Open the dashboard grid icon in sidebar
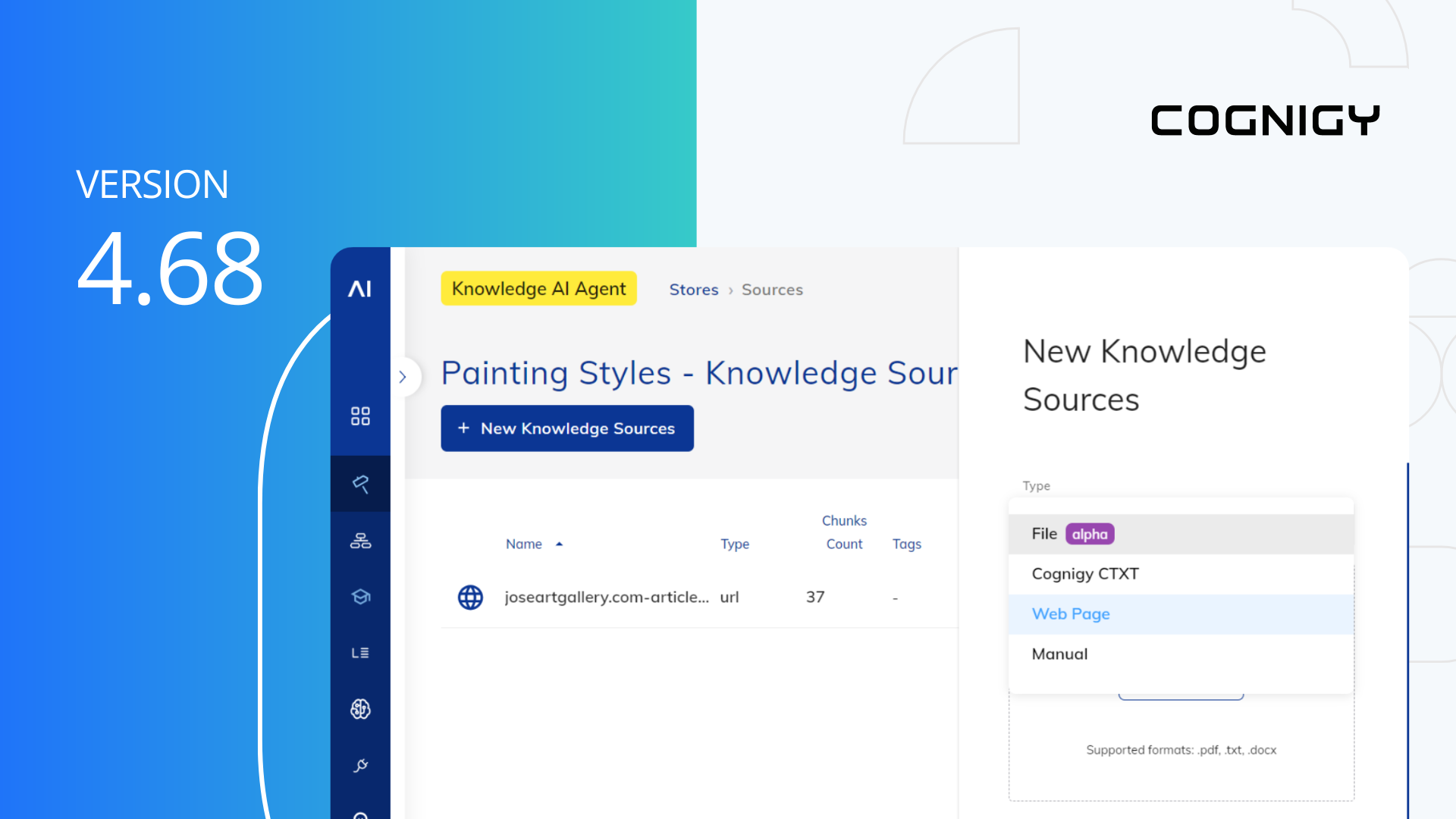 [360, 415]
